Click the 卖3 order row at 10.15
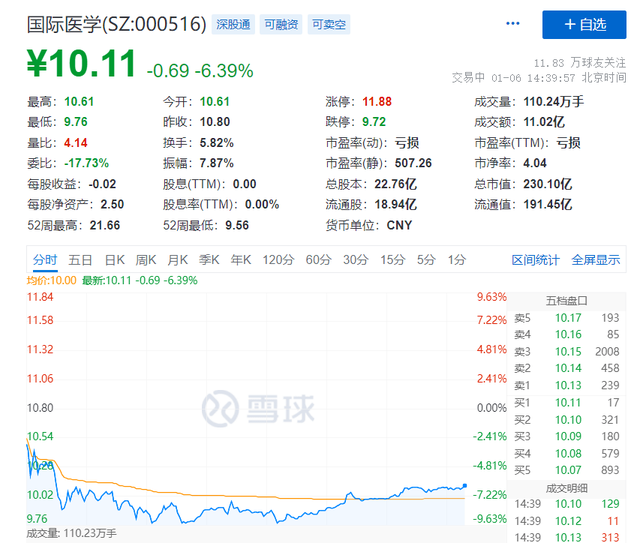The width and height of the screenshot is (640, 543). [567, 352]
